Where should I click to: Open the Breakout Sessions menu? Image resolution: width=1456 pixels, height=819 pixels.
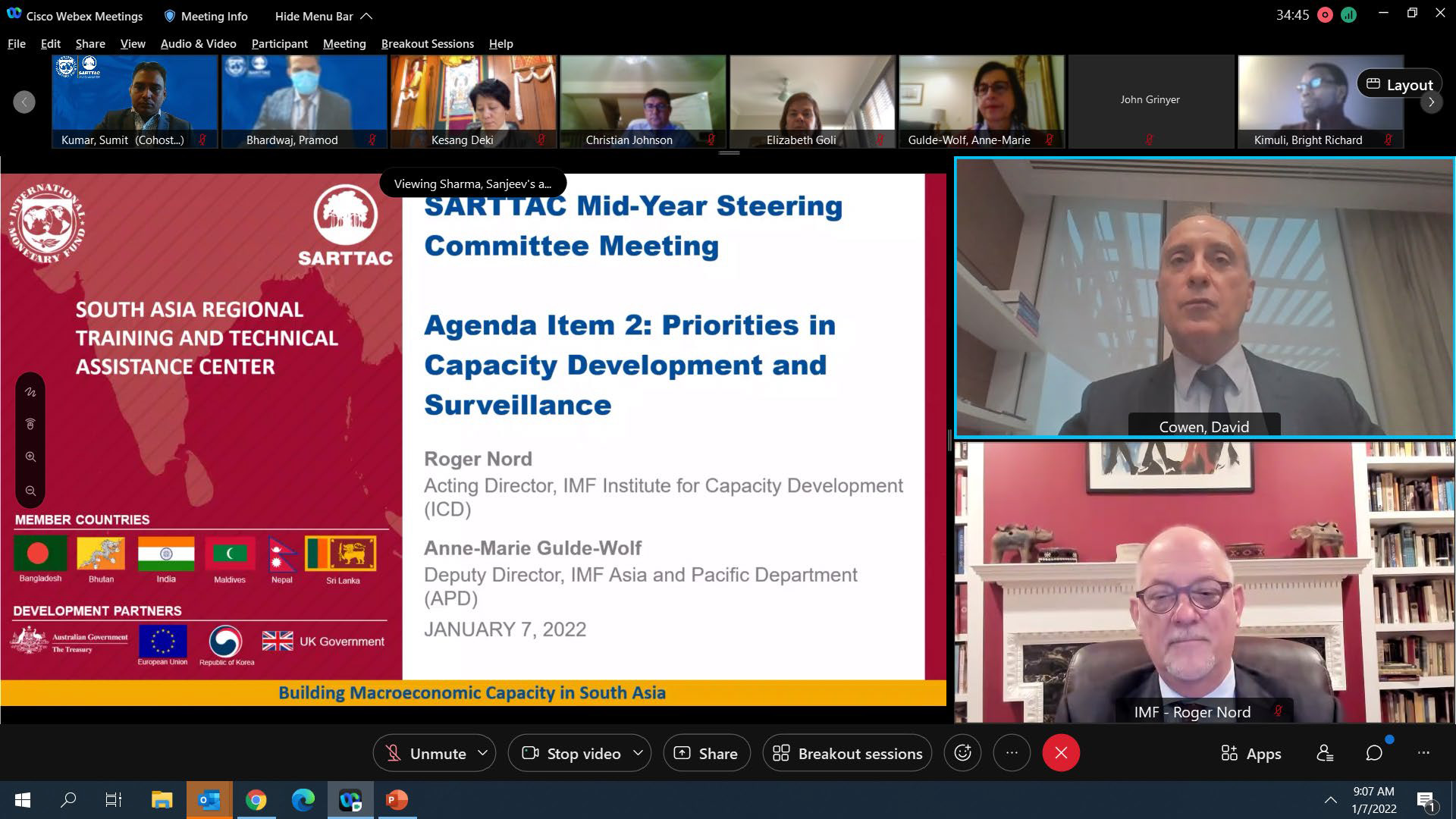(428, 44)
